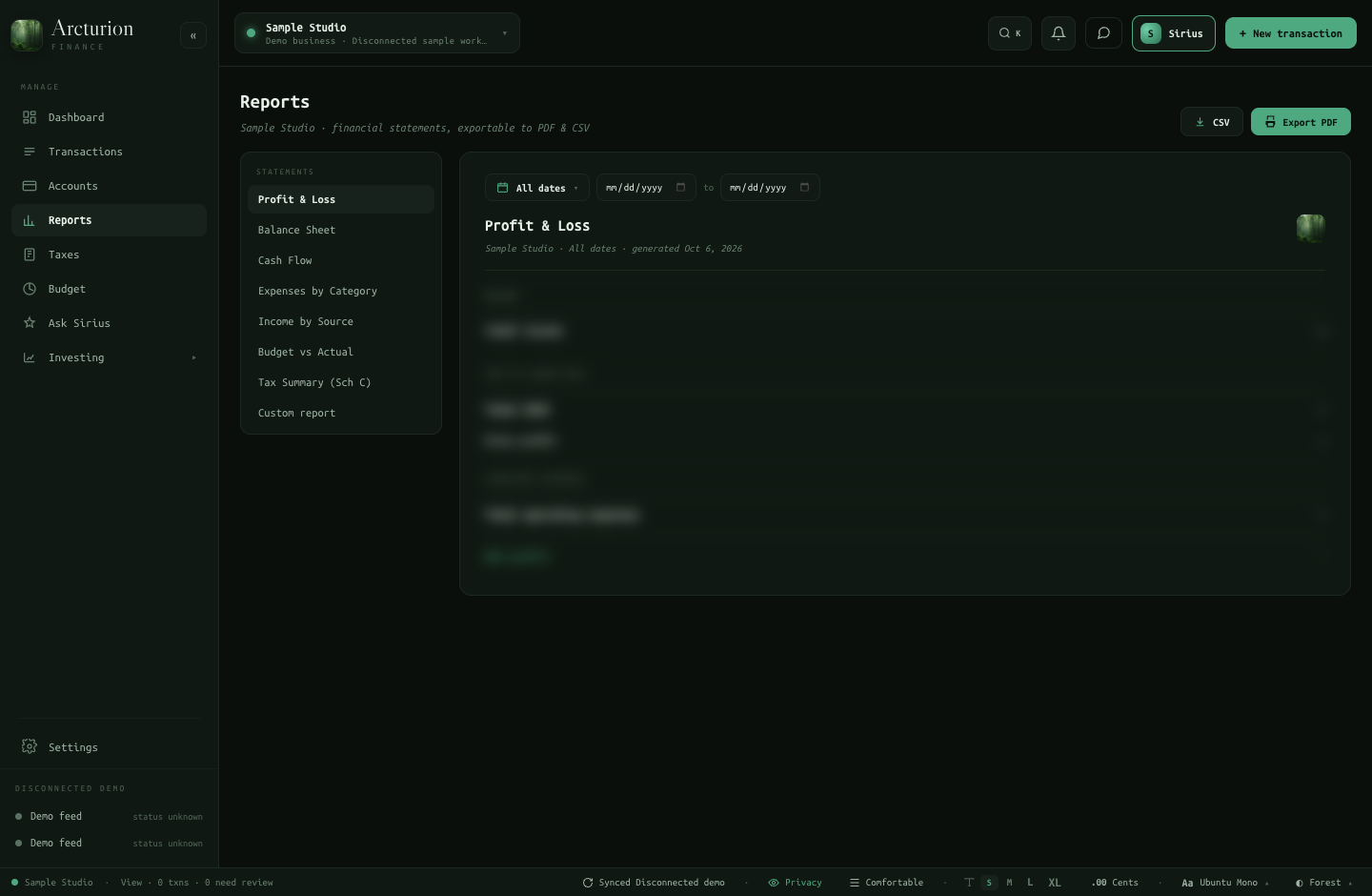Open the chat bubble icon
The image size is (1372, 896).
click(1103, 33)
